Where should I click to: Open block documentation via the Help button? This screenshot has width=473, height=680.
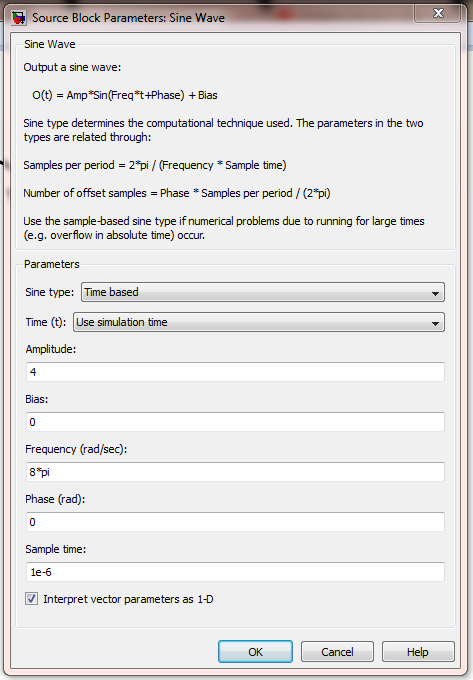418,652
